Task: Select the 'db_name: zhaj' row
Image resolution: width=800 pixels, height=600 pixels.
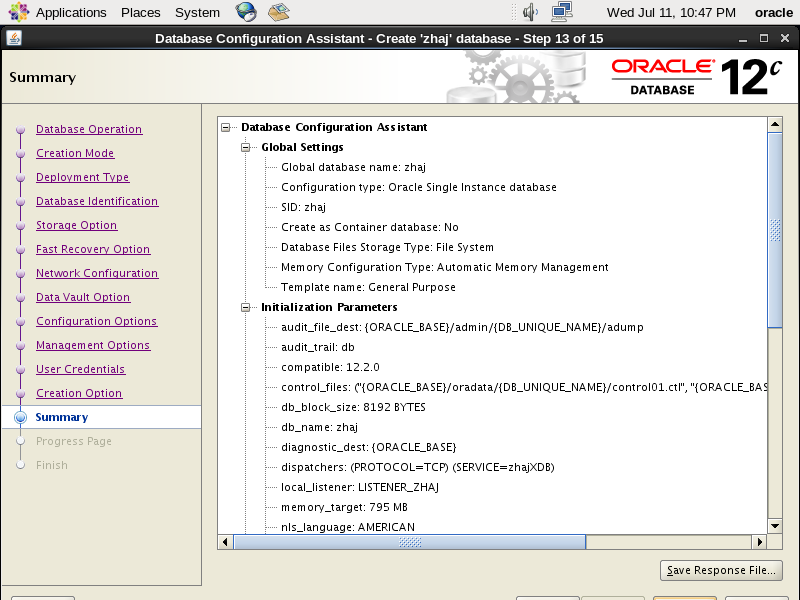Action: point(319,427)
